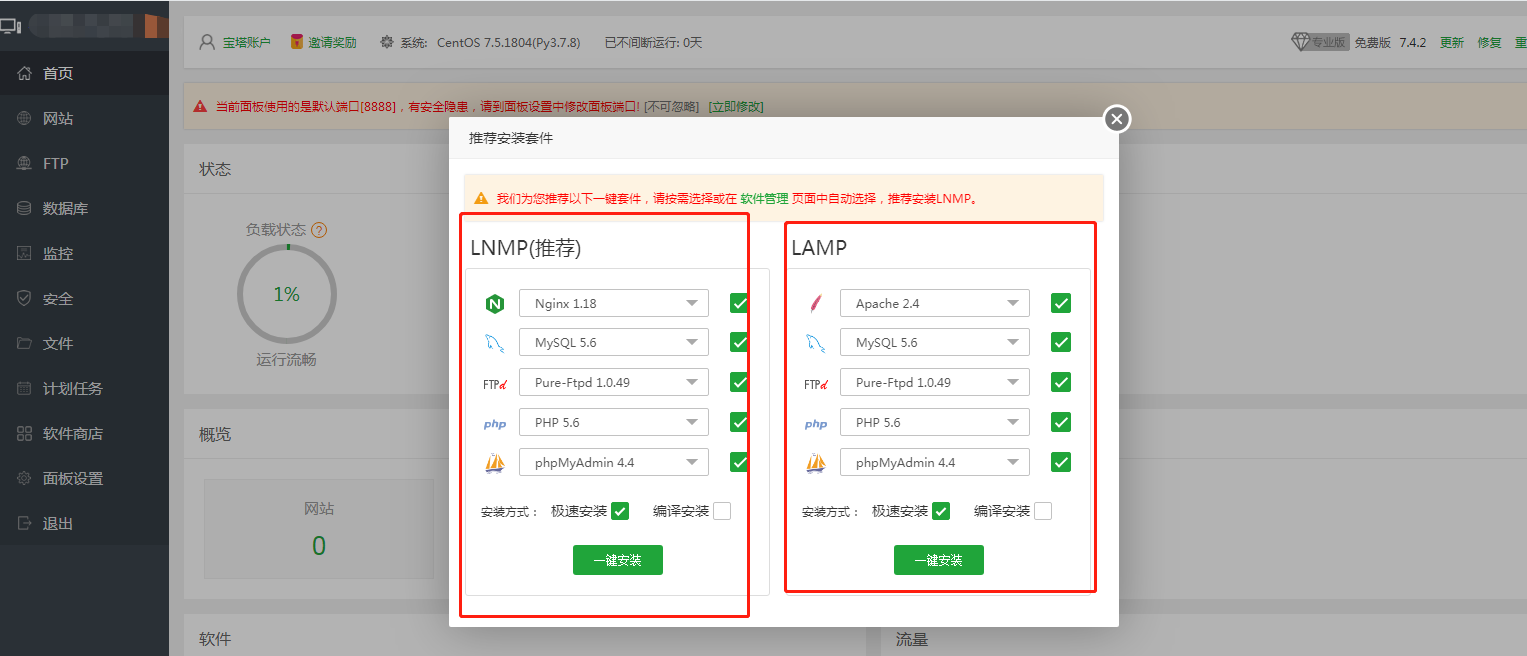Open 软件商店 in the sidebar
This screenshot has height=656, width=1527.
pyautogui.click(x=72, y=434)
